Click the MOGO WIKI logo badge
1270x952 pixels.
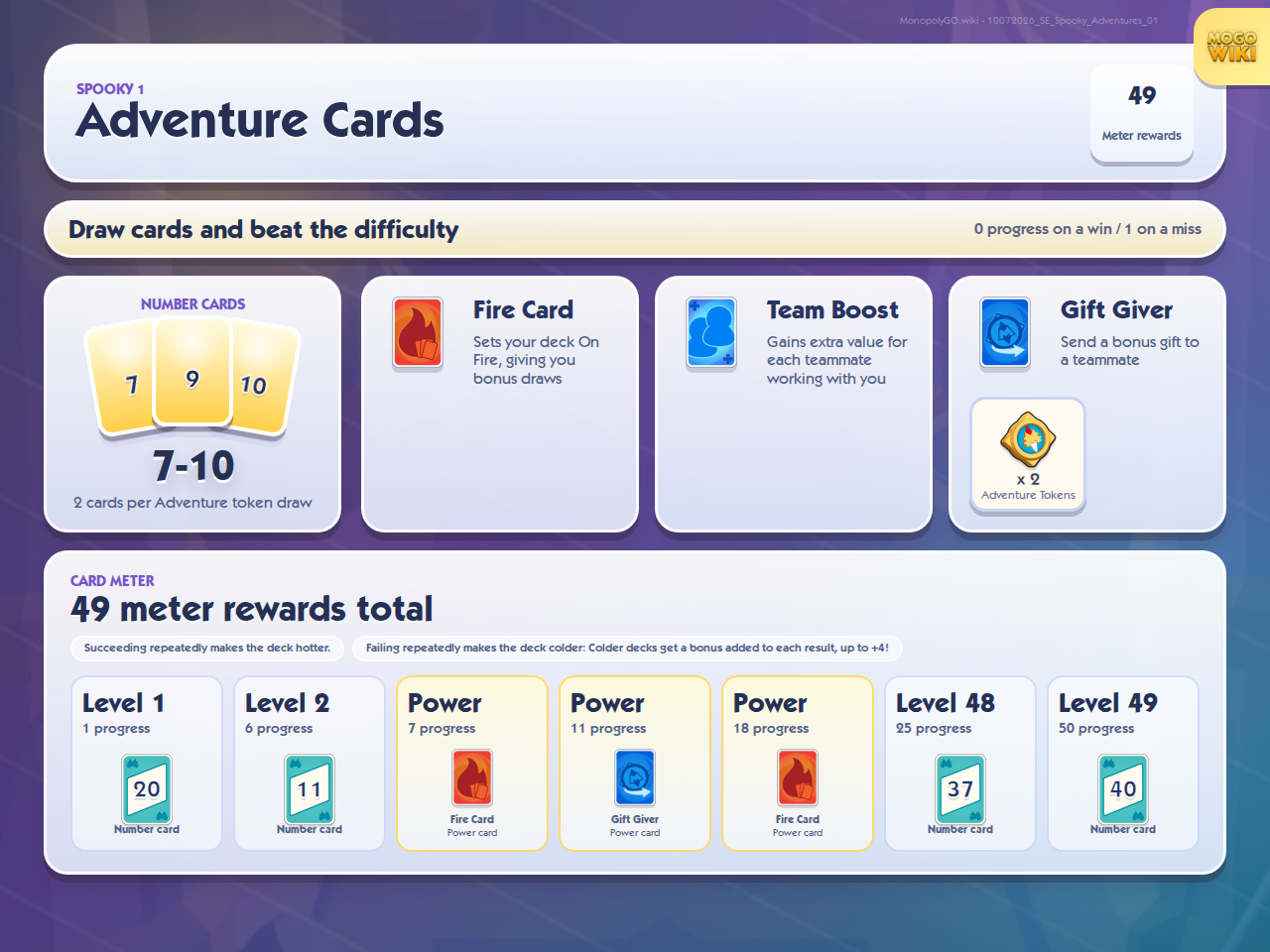click(1231, 47)
